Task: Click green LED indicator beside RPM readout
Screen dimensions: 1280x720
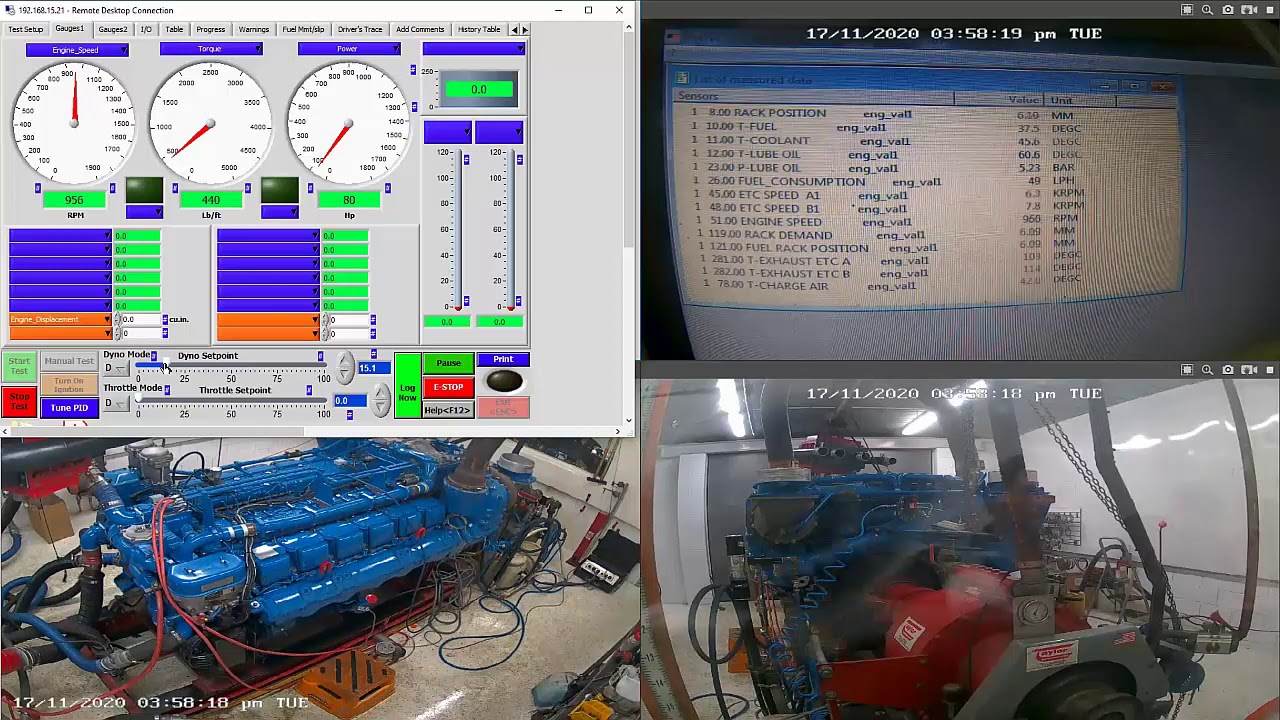Action: (144, 190)
